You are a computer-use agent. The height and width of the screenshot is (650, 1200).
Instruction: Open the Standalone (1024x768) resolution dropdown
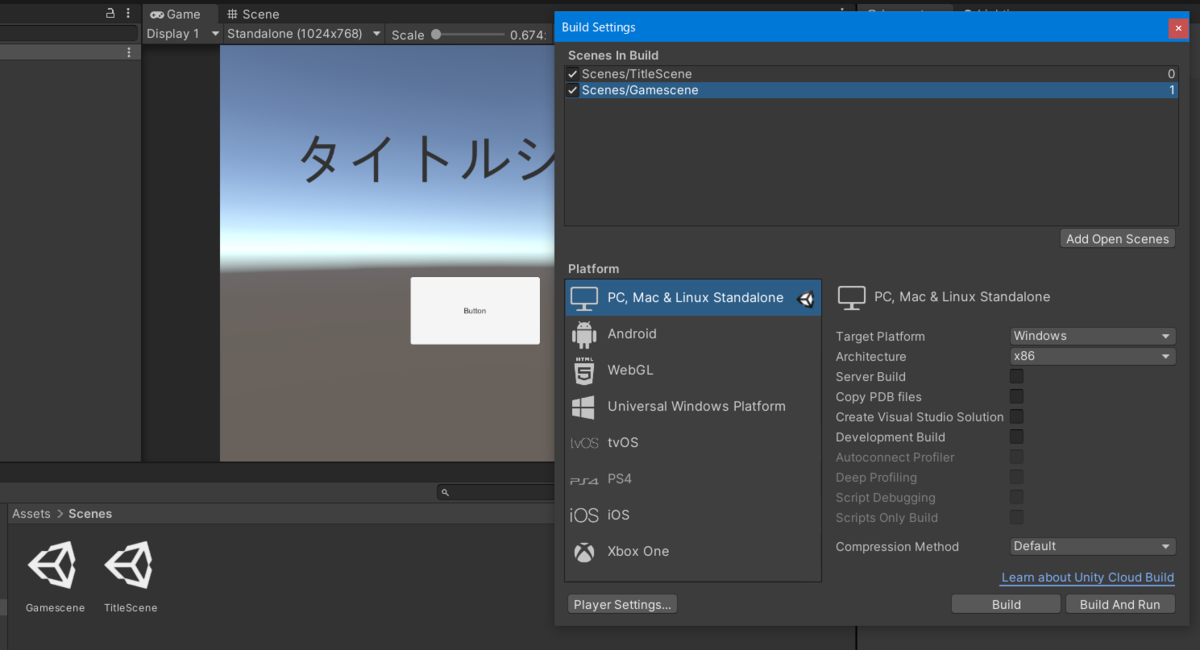[304, 34]
